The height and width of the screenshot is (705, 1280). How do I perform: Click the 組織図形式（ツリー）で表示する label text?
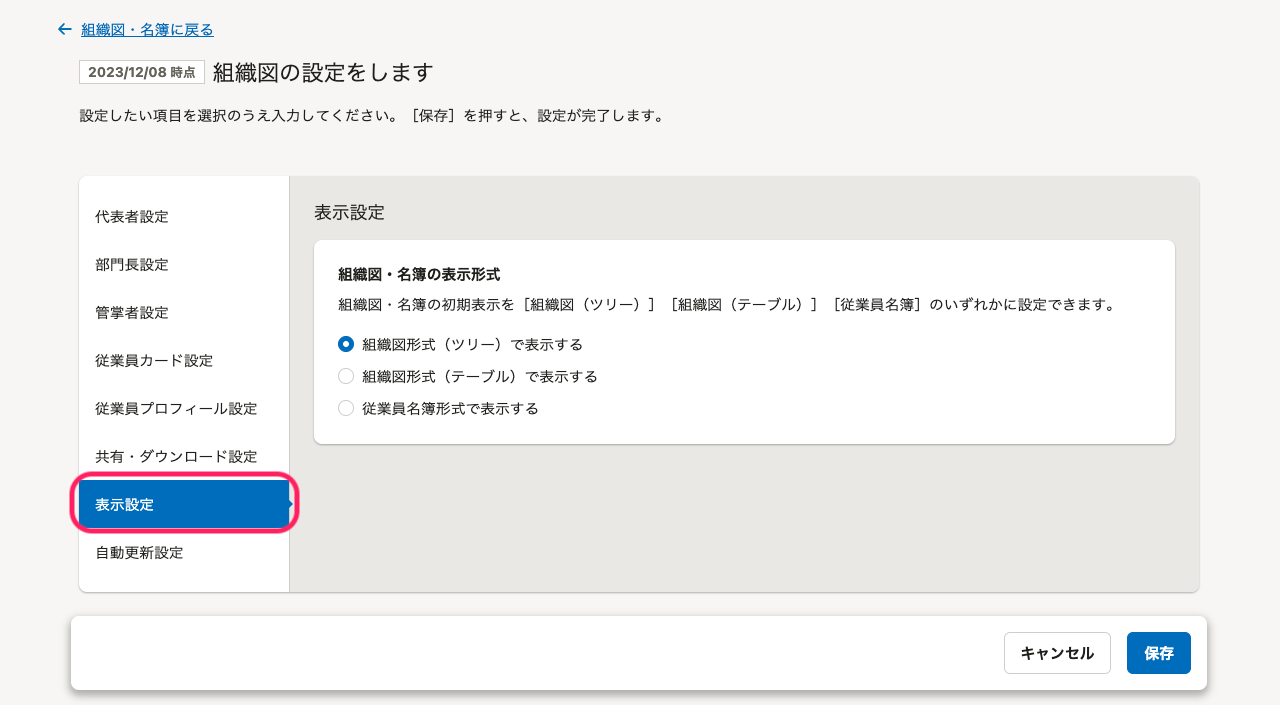[x=472, y=344]
